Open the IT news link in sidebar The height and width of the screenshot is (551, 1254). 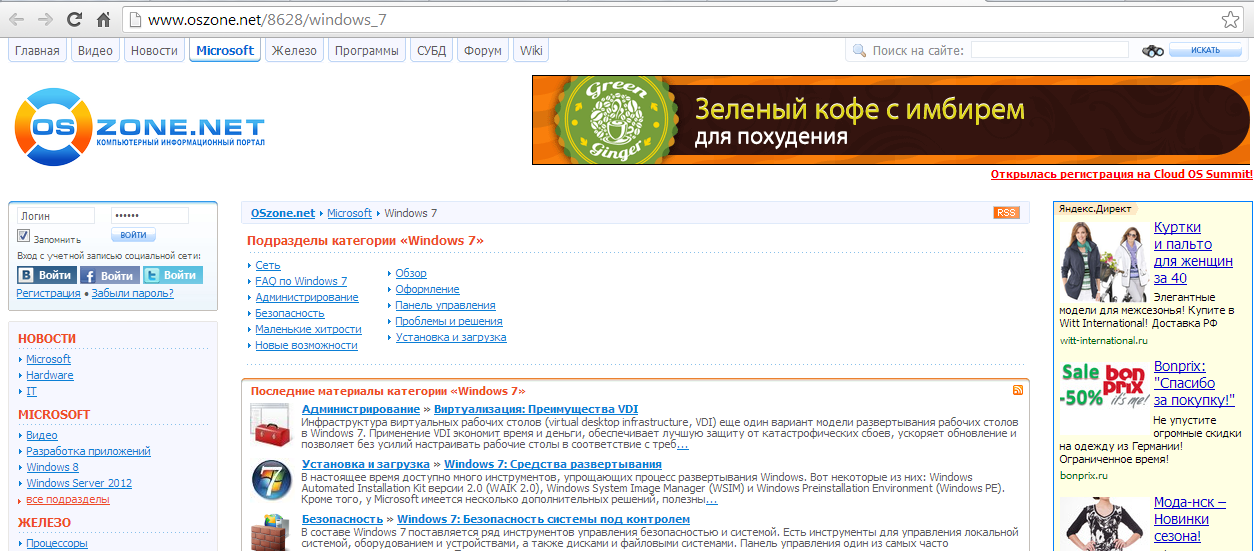pyautogui.click(x=31, y=391)
